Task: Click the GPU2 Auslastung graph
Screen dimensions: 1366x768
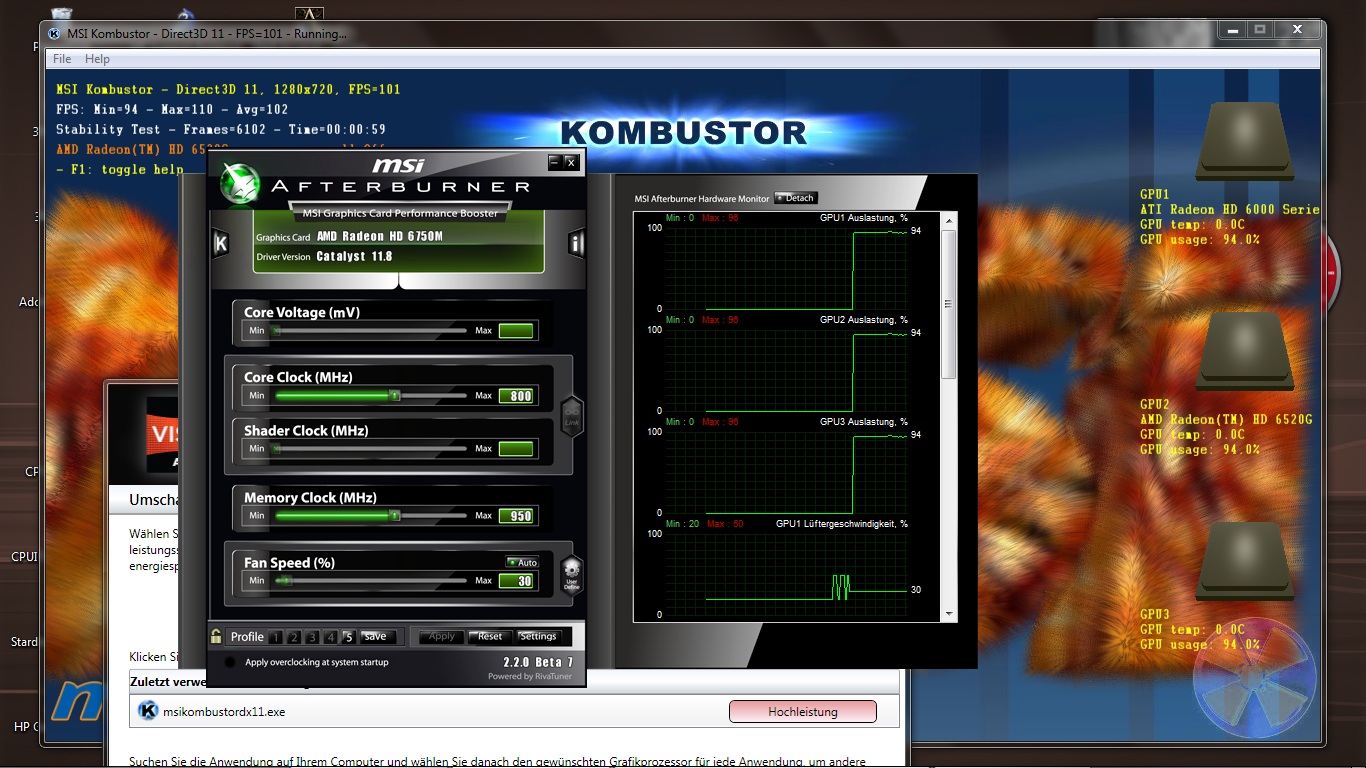Action: tap(785, 369)
